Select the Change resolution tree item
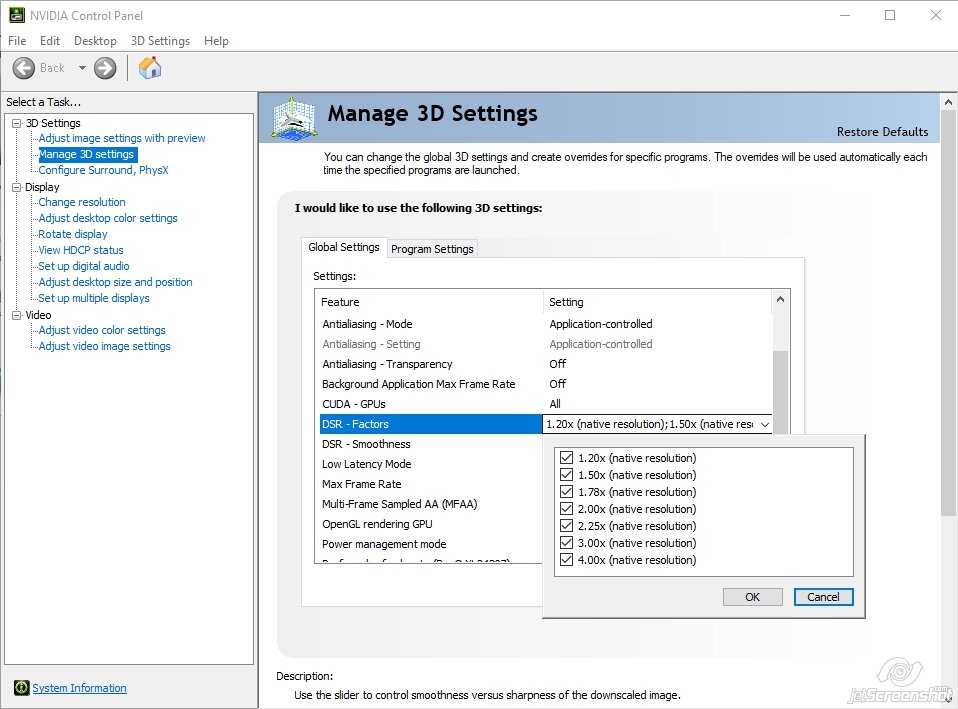This screenshot has height=709, width=958. 82,202
